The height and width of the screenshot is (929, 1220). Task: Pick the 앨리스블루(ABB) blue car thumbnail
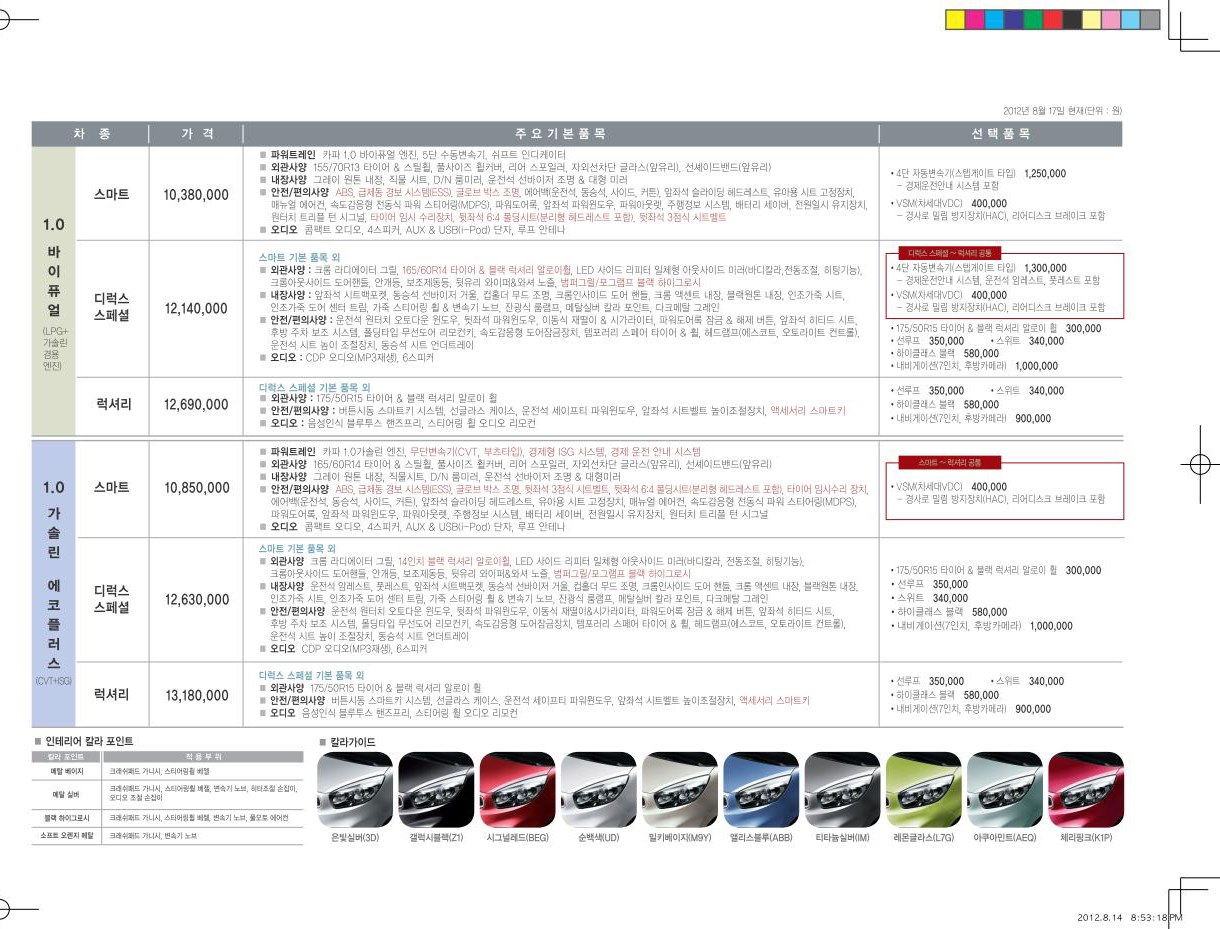761,788
